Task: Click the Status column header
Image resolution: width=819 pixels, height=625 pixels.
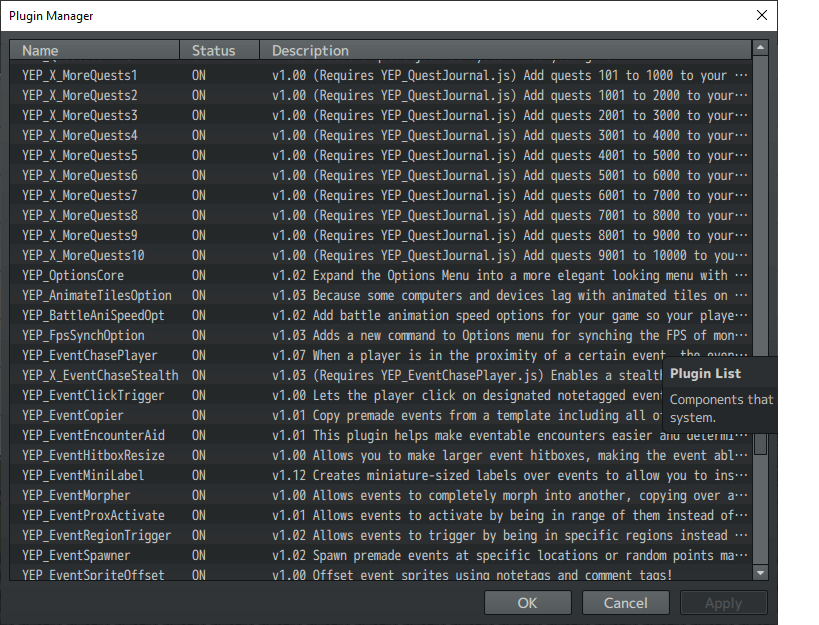Action: click(x=219, y=50)
